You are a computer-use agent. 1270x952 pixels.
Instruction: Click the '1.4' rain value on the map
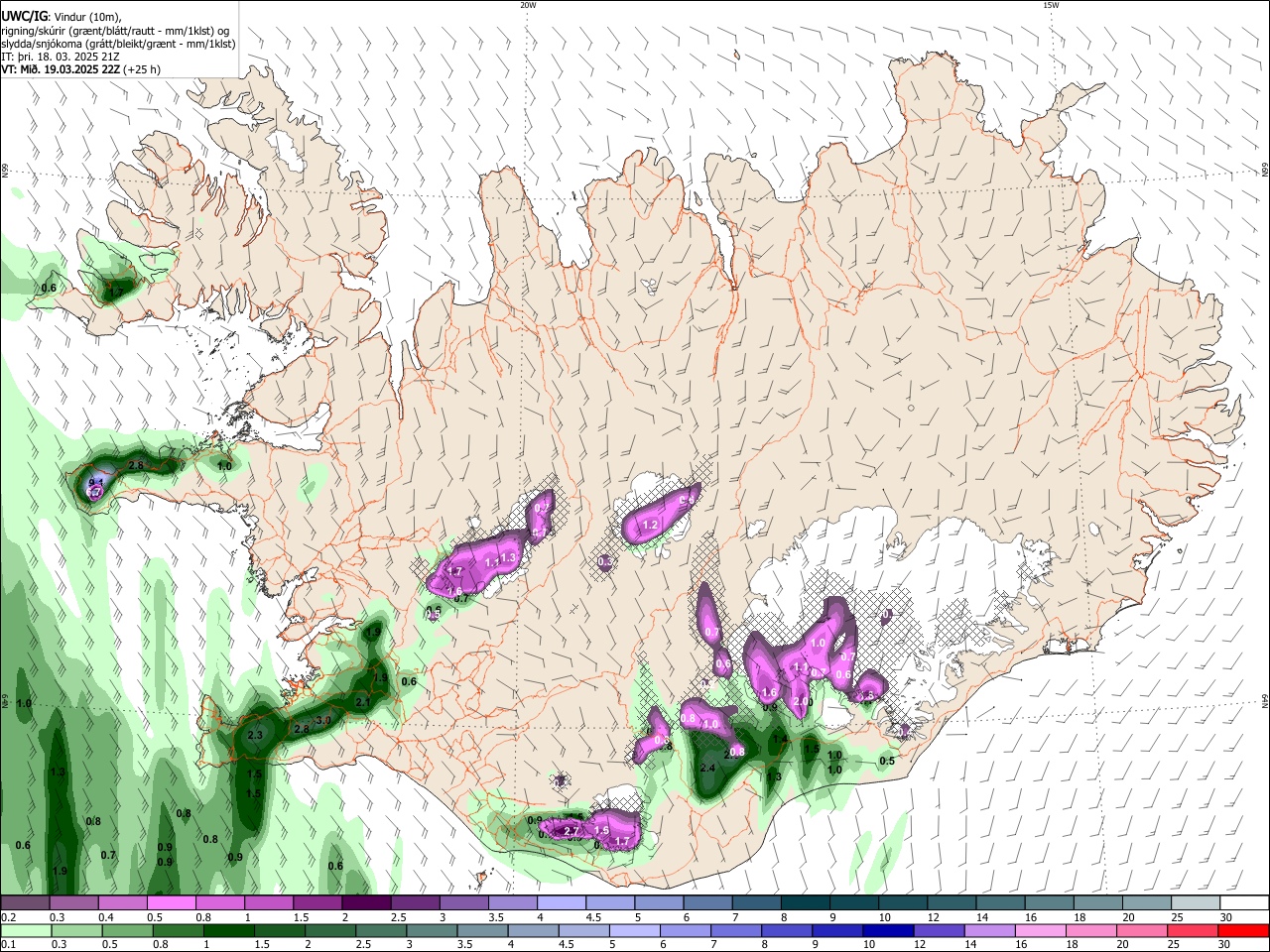(x=779, y=739)
